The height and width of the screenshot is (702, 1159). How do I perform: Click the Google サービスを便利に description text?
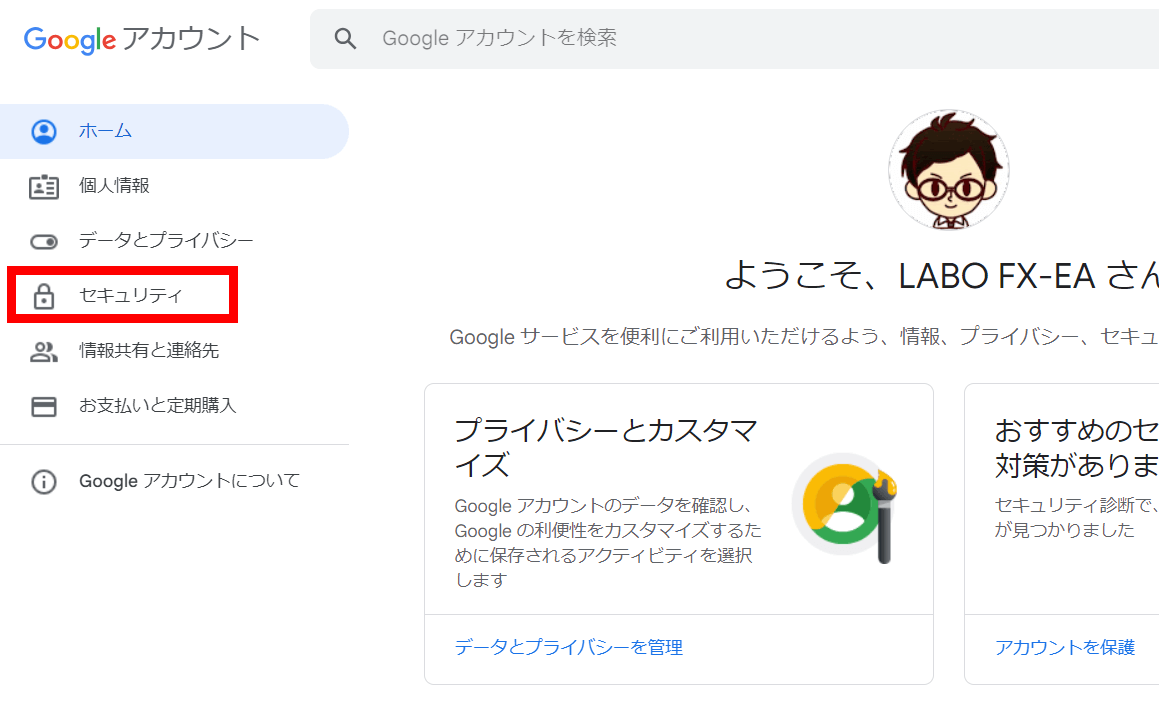804,337
